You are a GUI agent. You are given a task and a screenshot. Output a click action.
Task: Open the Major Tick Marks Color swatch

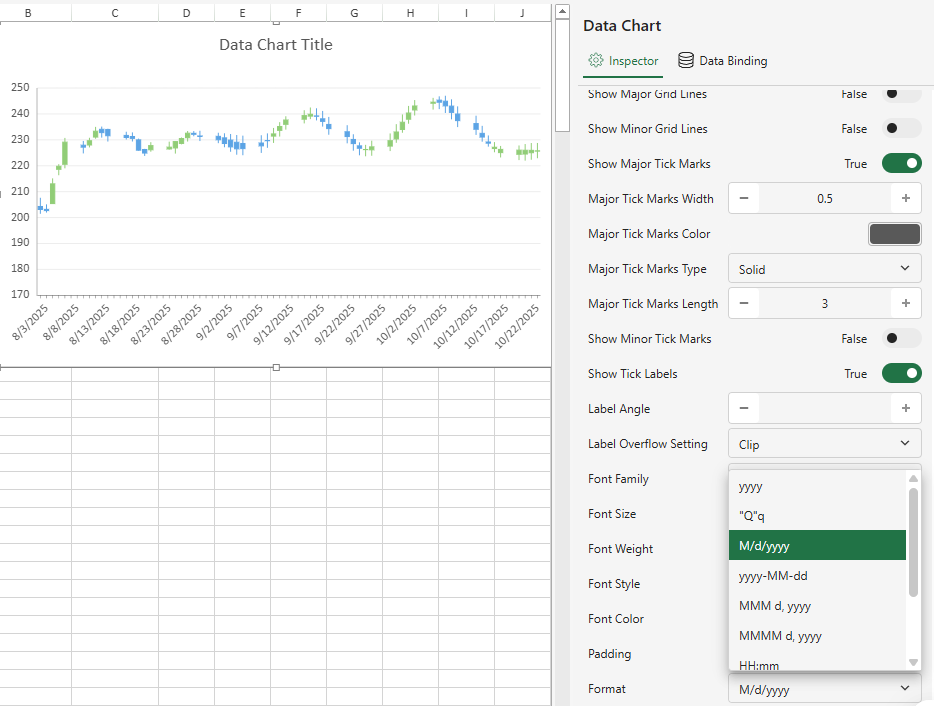click(895, 234)
